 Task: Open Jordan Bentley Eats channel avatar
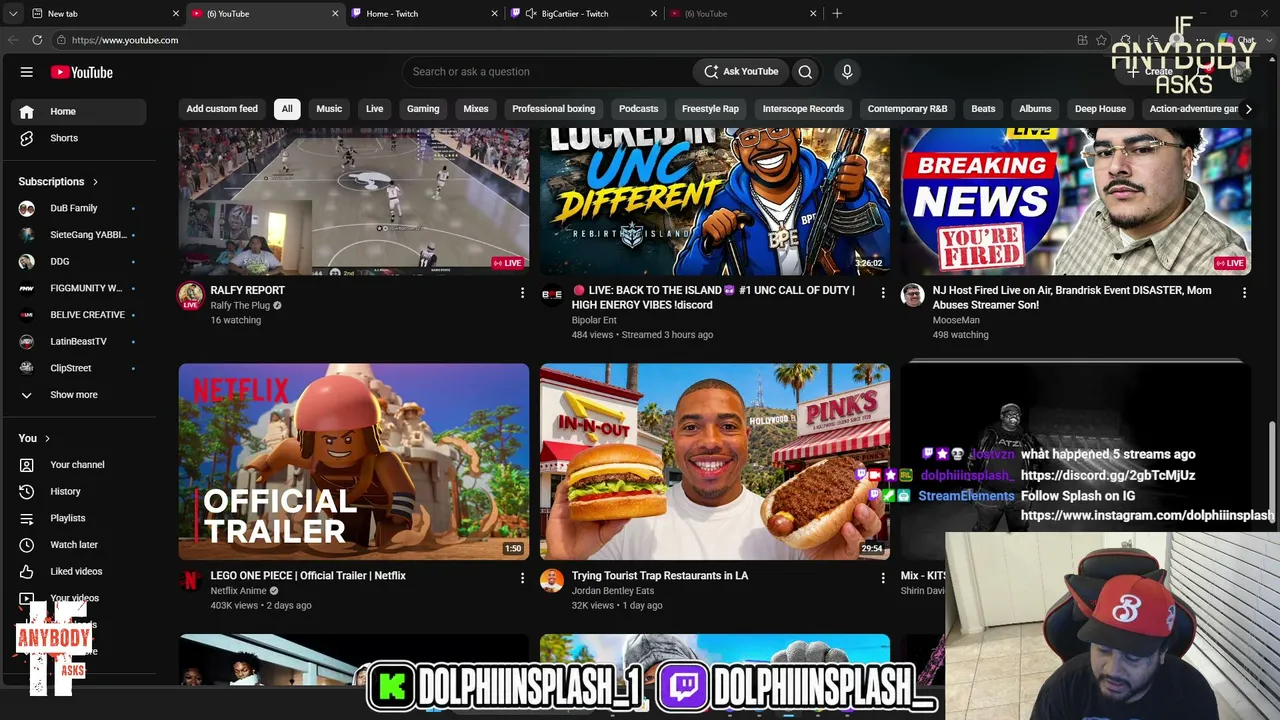tap(552, 580)
